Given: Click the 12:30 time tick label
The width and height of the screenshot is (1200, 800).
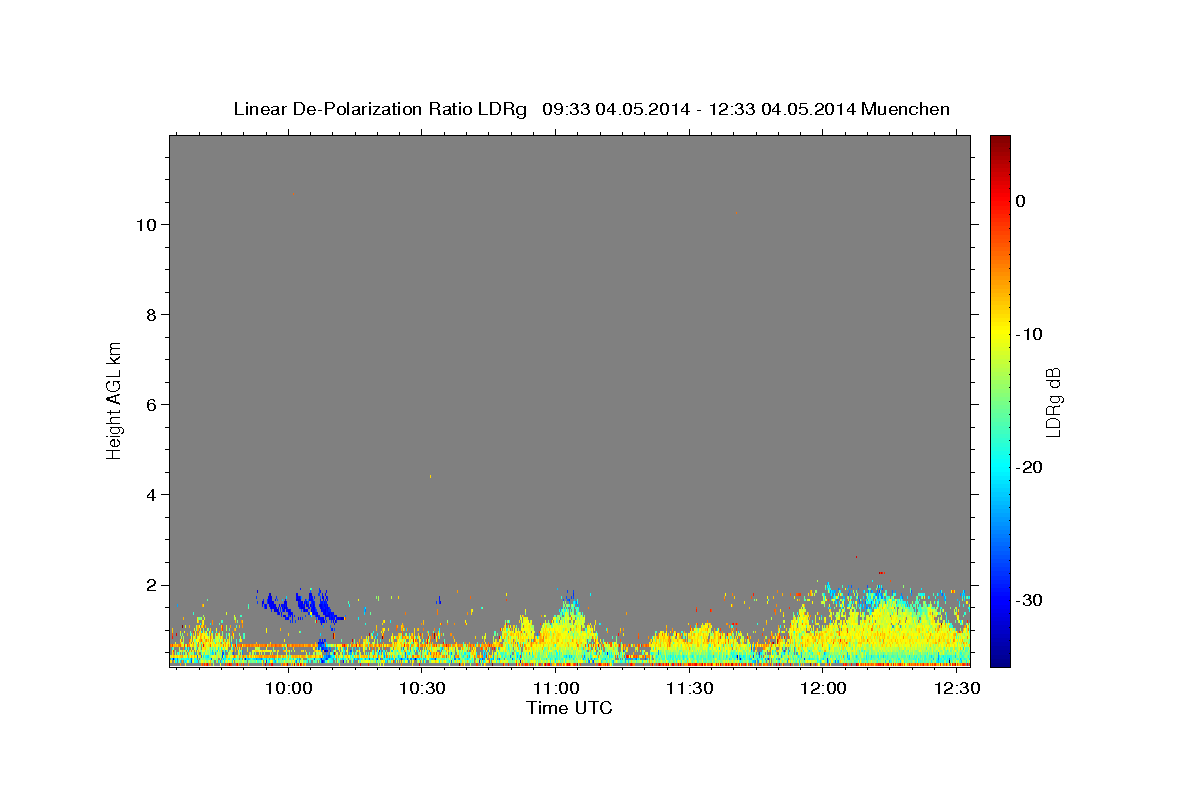Looking at the screenshot, I should pyautogui.click(x=956, y=689).
